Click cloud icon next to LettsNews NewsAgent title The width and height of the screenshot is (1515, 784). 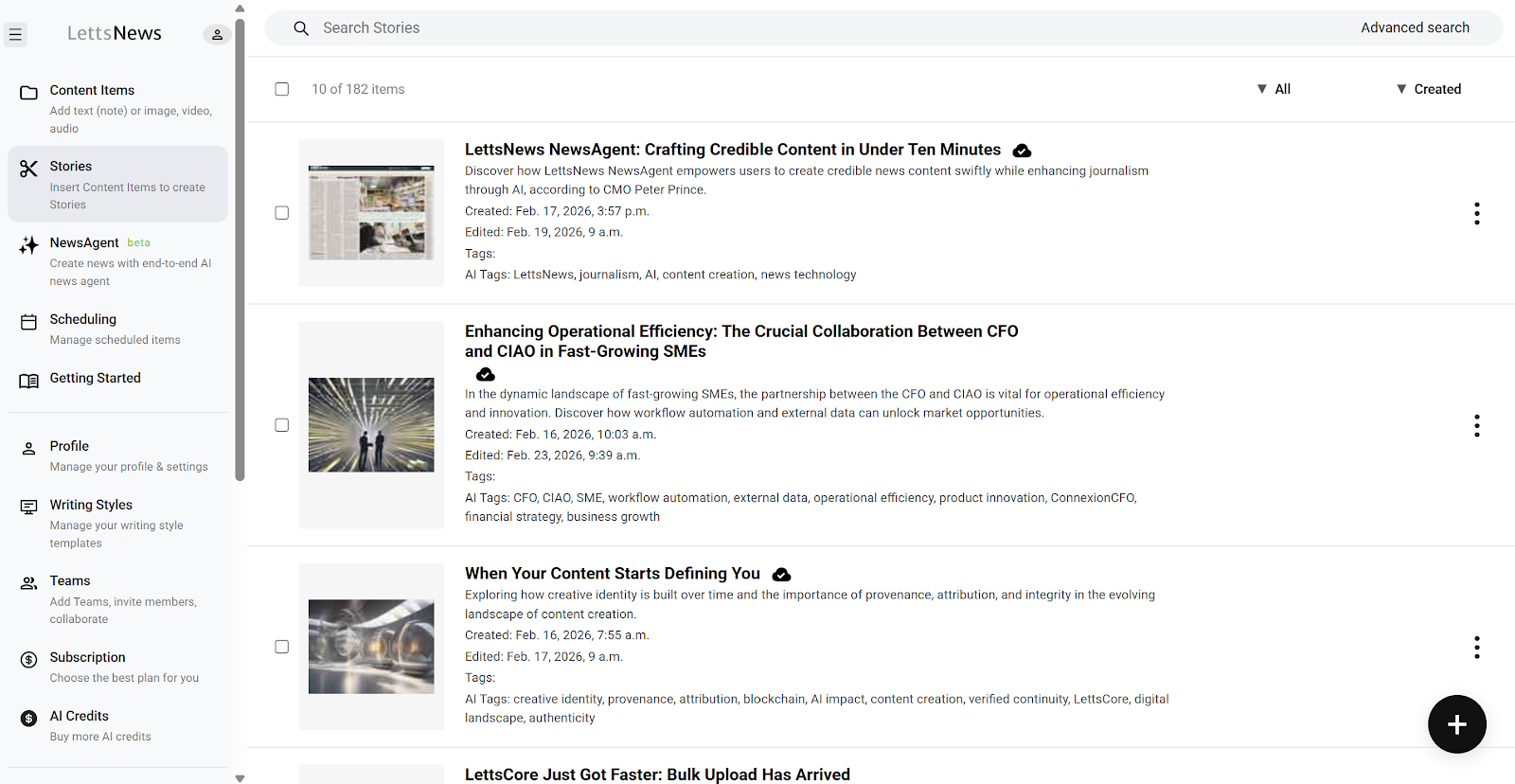(x=1022, y=151)
